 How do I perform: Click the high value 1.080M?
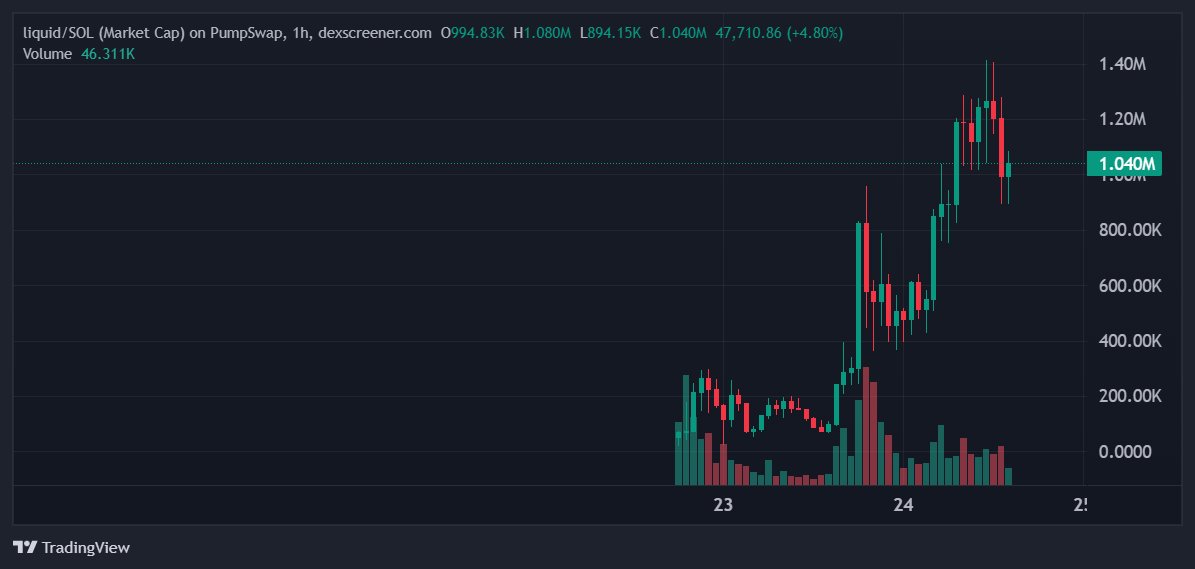[548, 34]
